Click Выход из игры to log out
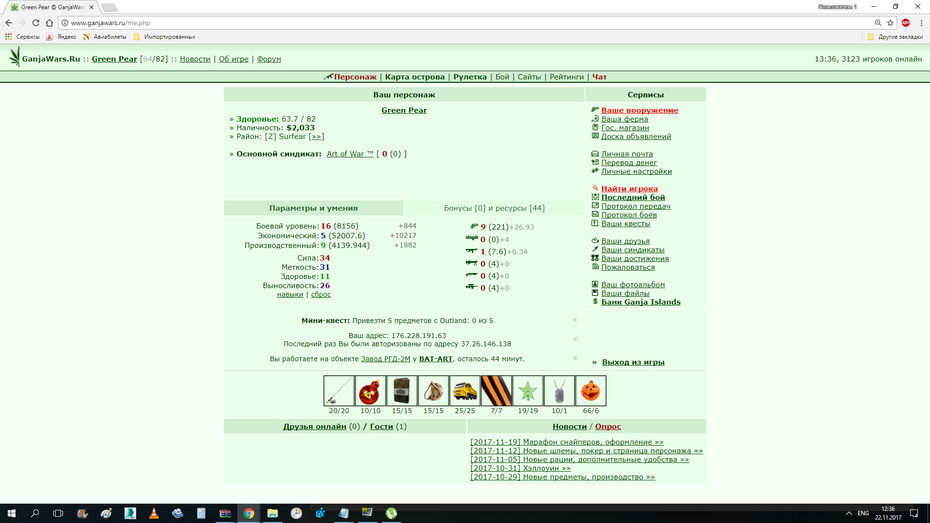 point(633,362)
